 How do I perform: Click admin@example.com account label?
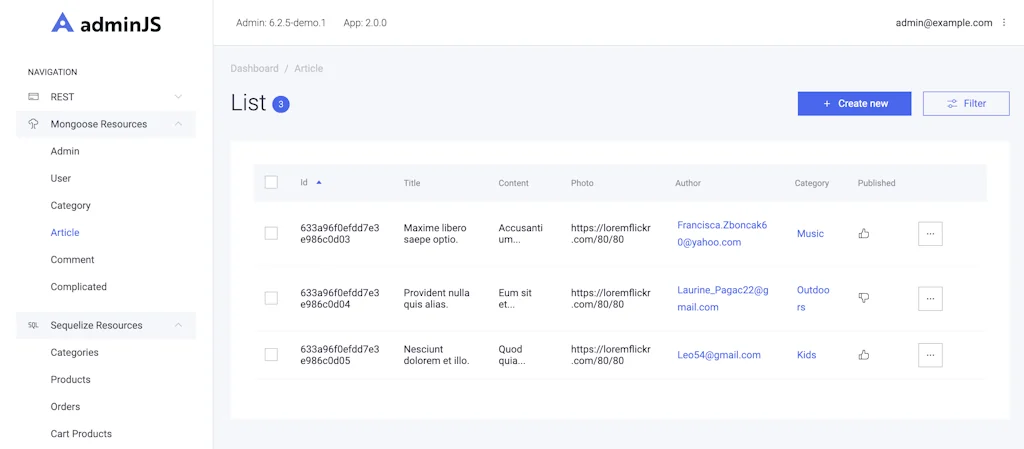tap(944, 23)
